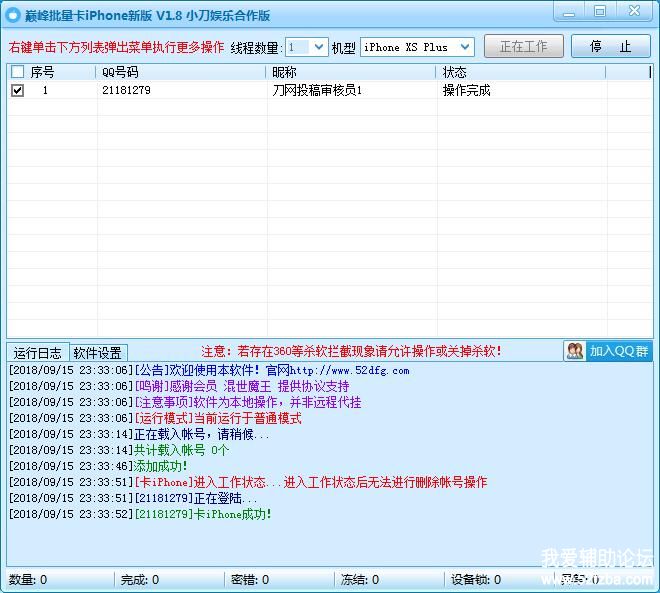
Task: Switch to the 运行日志 tab
Action: coord(38,353)
